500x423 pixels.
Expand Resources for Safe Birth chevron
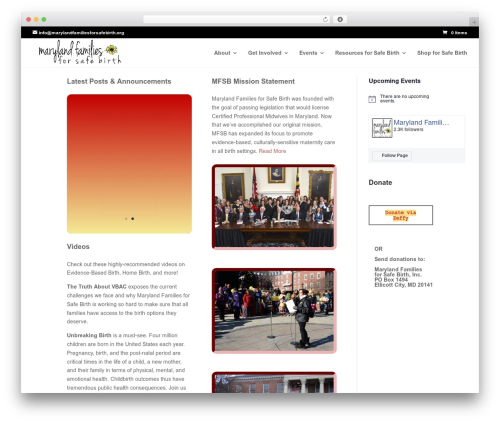404,53
